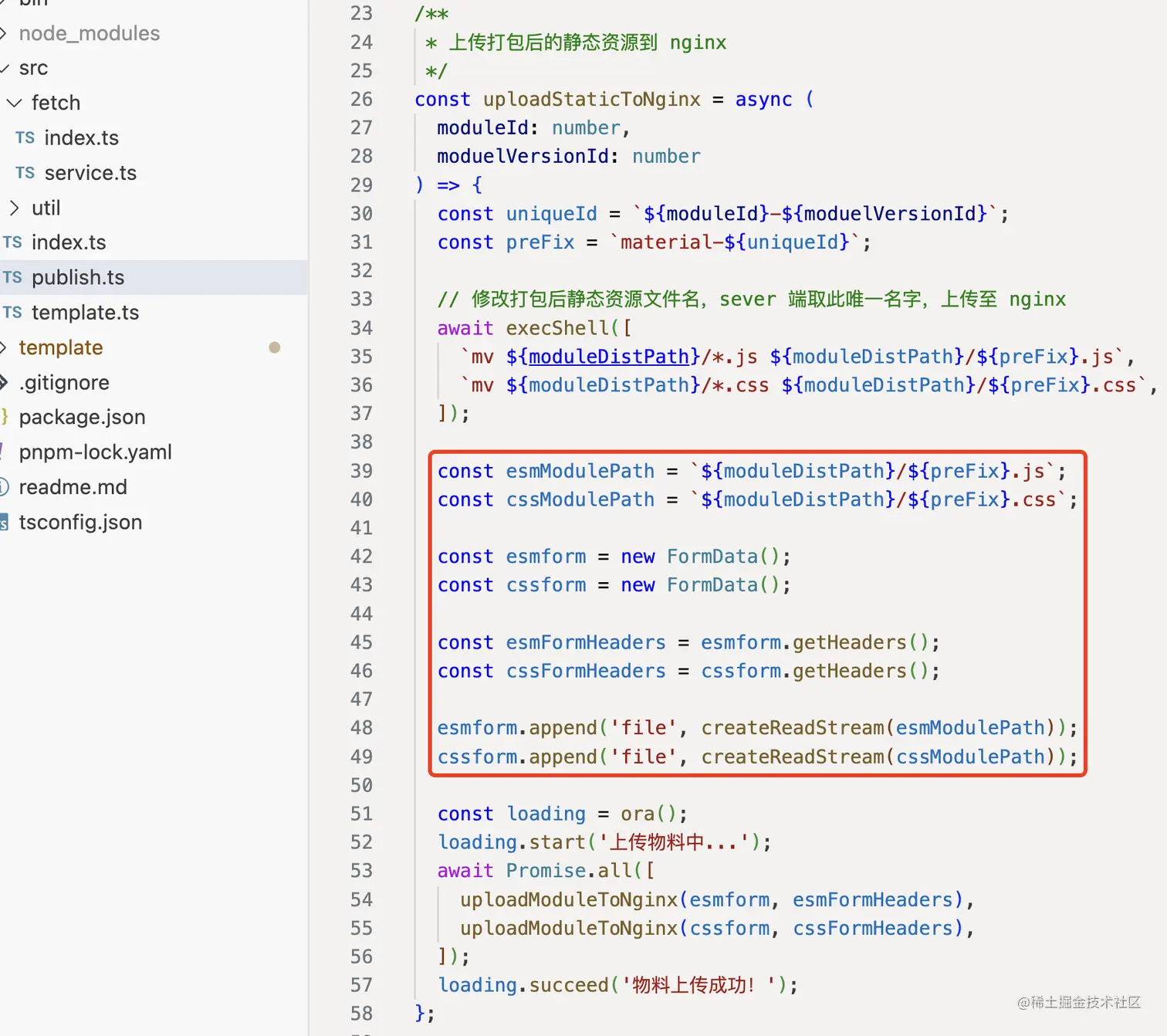Expand node_modules folder
The height and width of the screenshot is (1036, 1167).
[89, 33]
